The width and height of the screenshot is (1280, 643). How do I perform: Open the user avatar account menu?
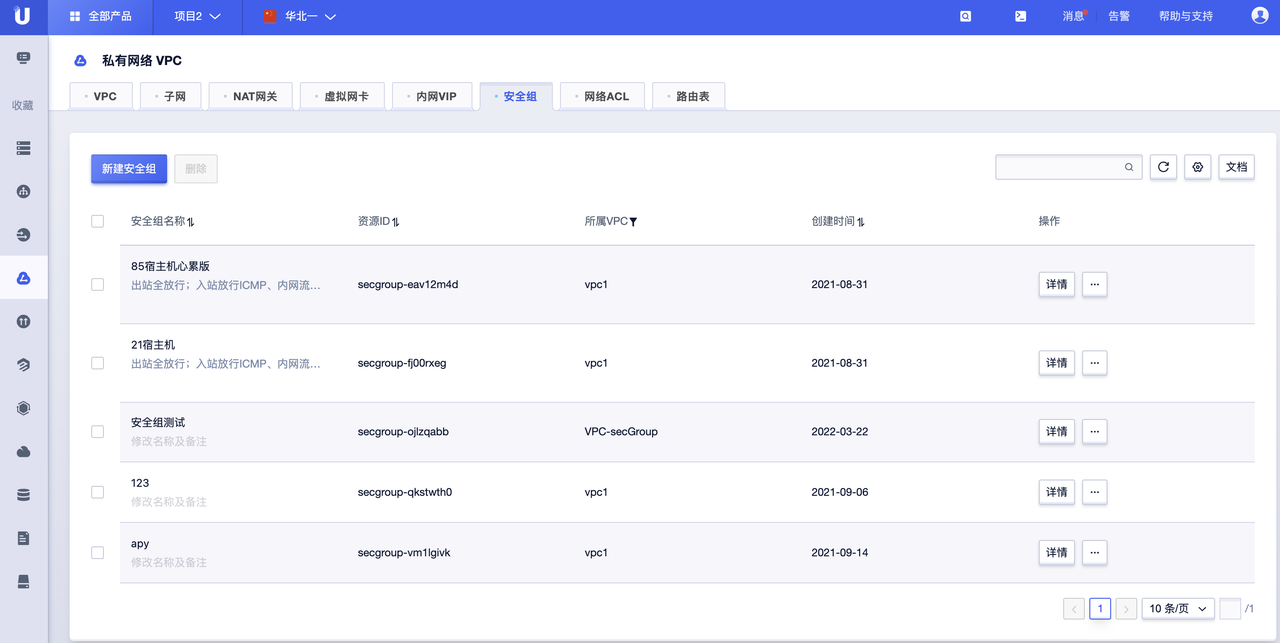coord(1258,14)
